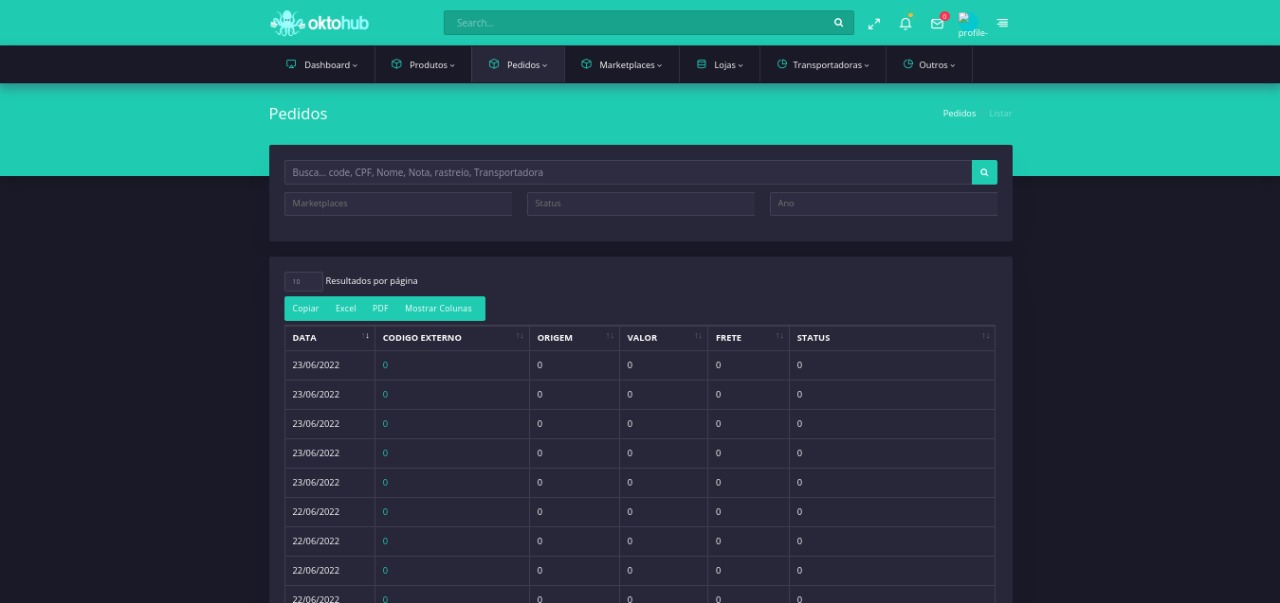The height and width of the screenshot is (603, 1280).
Task: Open the Ano filter dropdown
Action: point(883,204)
